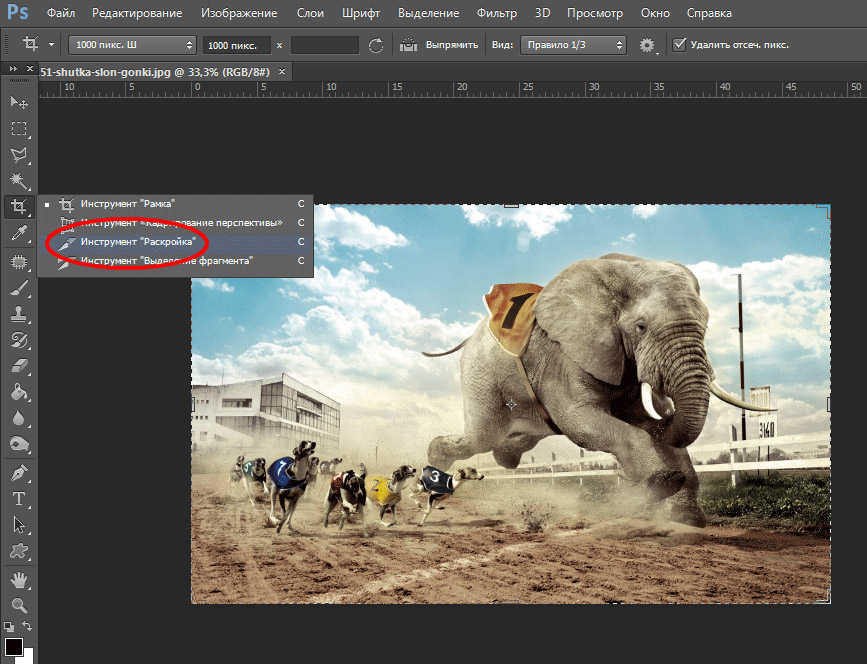This screenshot has height=664, width=867.
Task: Open the 'Фильтр' menu
Action: point(496,14)
